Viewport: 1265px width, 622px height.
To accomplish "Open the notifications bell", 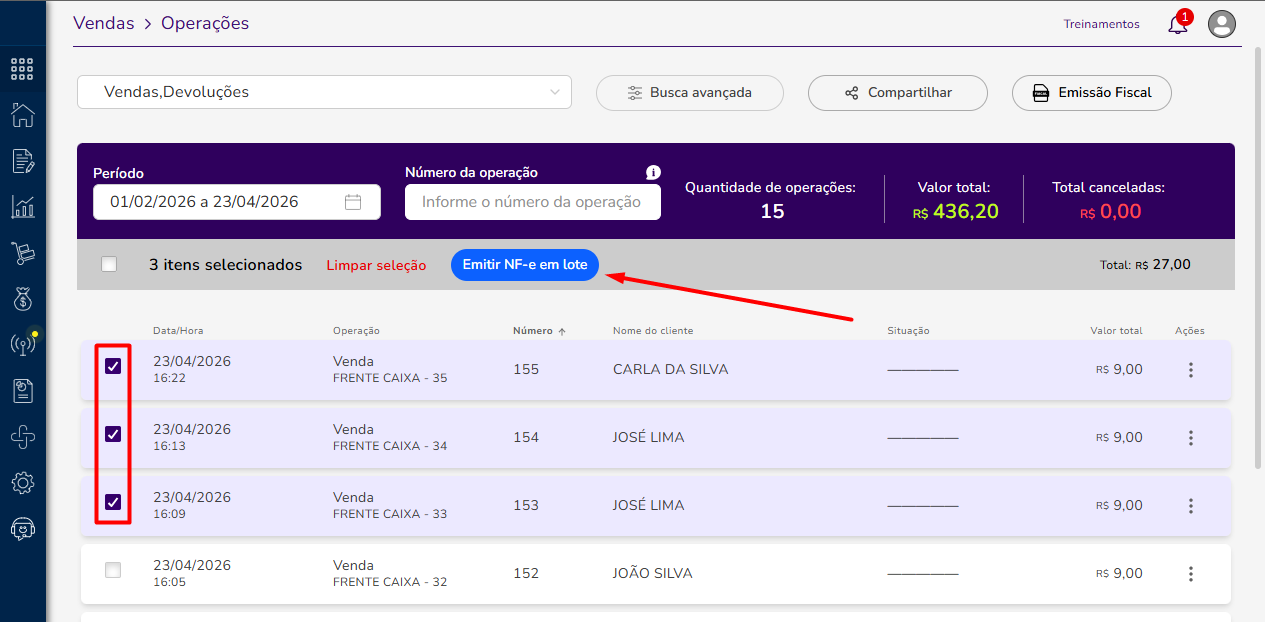I will tap(1178, 24).
